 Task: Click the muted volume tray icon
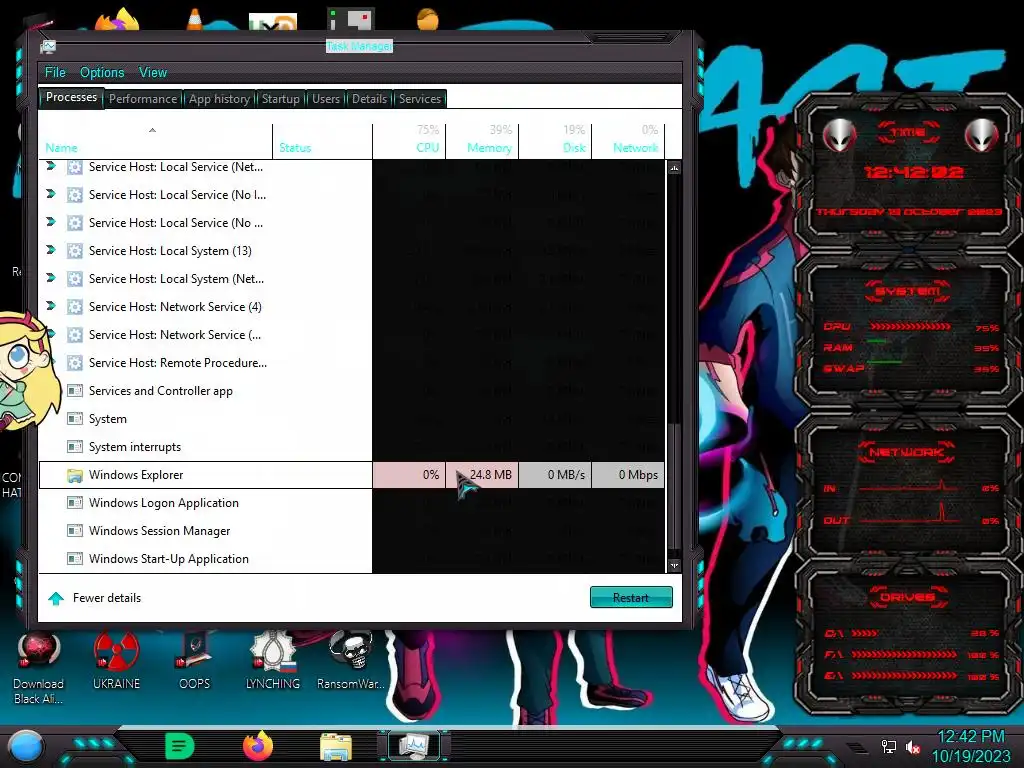pyautogui.click(x=913, y=746)
